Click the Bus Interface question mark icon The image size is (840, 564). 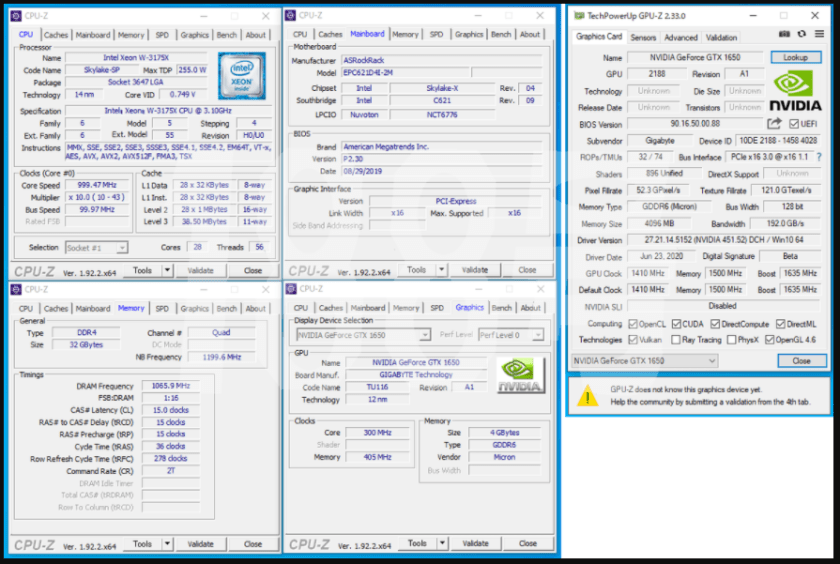click(x=819, y=157)
